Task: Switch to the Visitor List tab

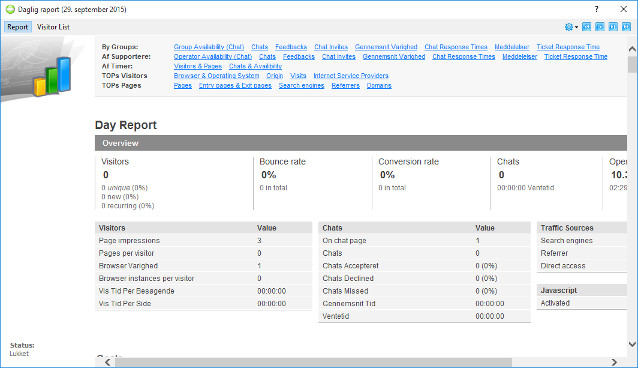Action: pyautogui.click(x=53, y=27)
